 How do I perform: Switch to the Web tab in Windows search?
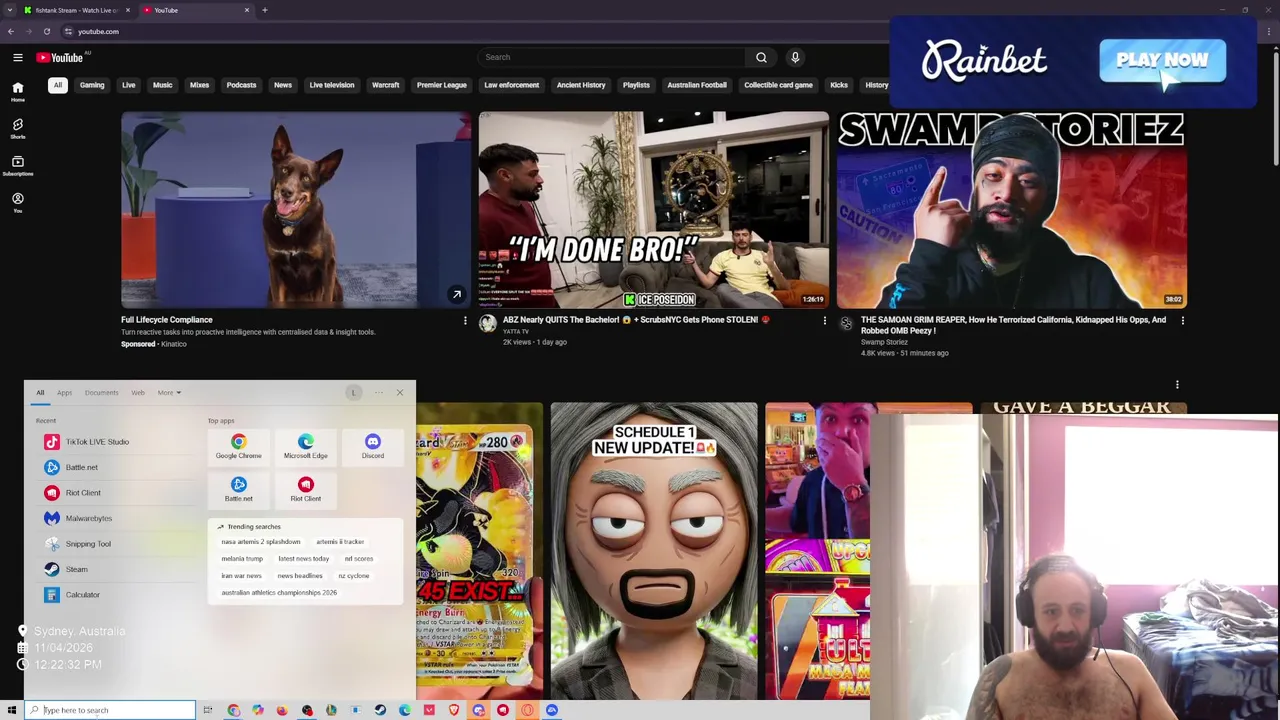coord(138,393)
